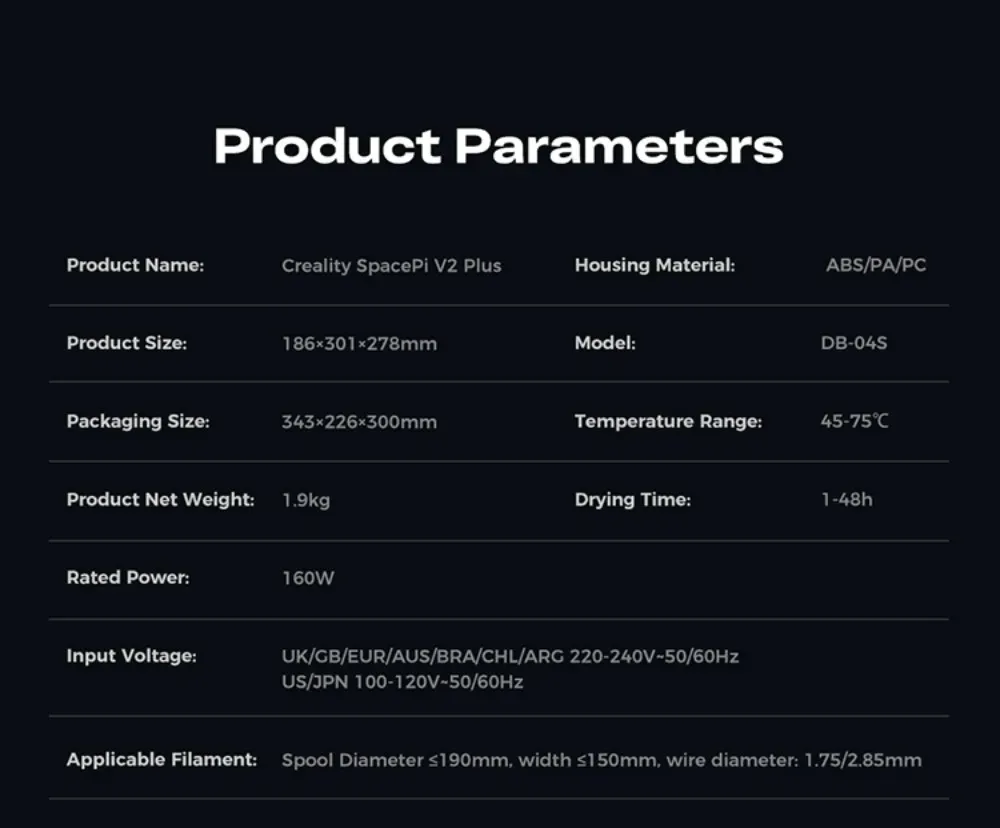This screenshot has height=828, width=1000.
Task: Click the 'Housing Material:' label
Action: pos(655,265)
